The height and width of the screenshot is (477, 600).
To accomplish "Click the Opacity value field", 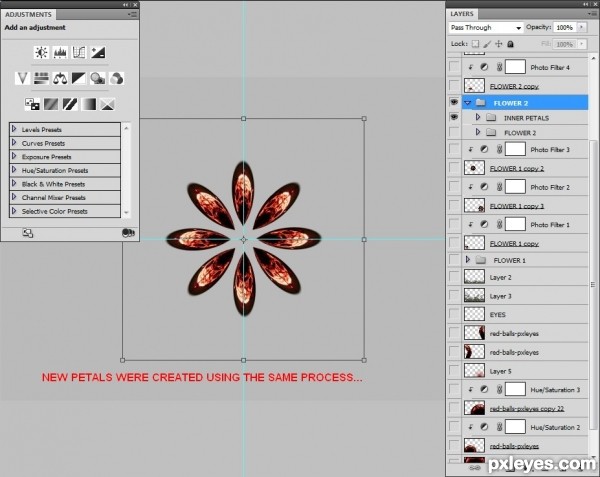I will 565,27.
